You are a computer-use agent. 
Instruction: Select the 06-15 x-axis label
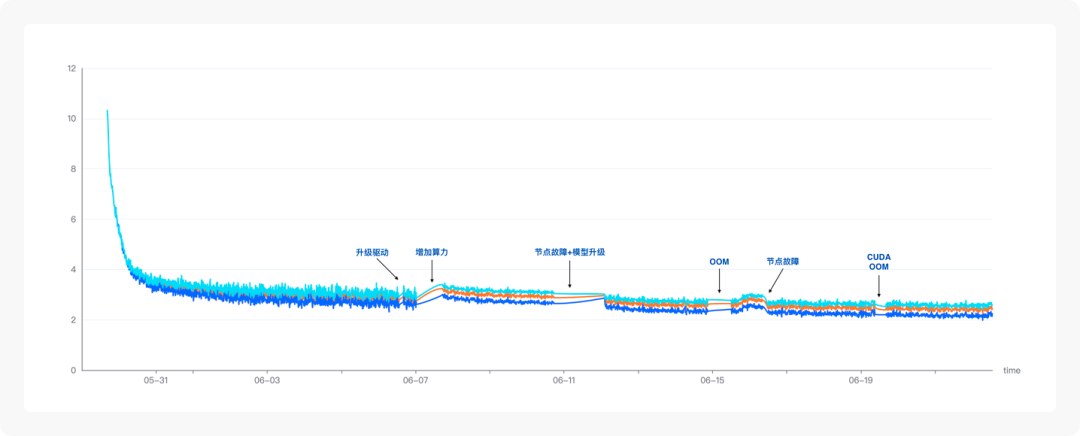click(x=712, y=380)
